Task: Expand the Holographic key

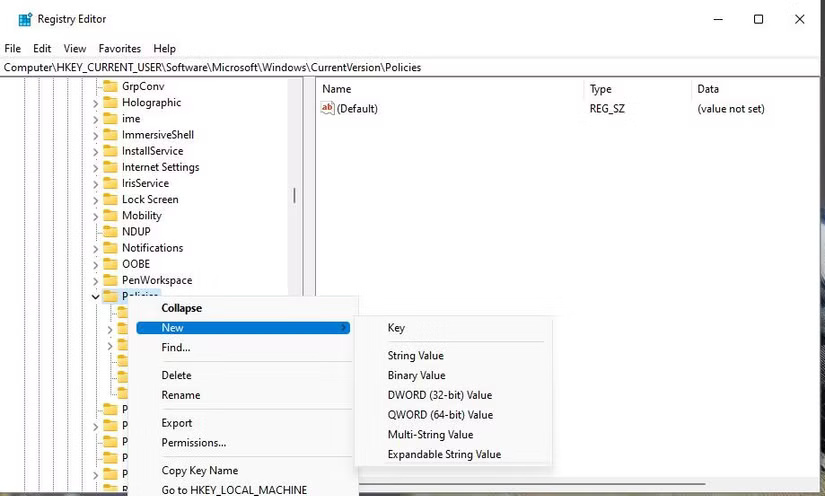Action: click(95, 104)
